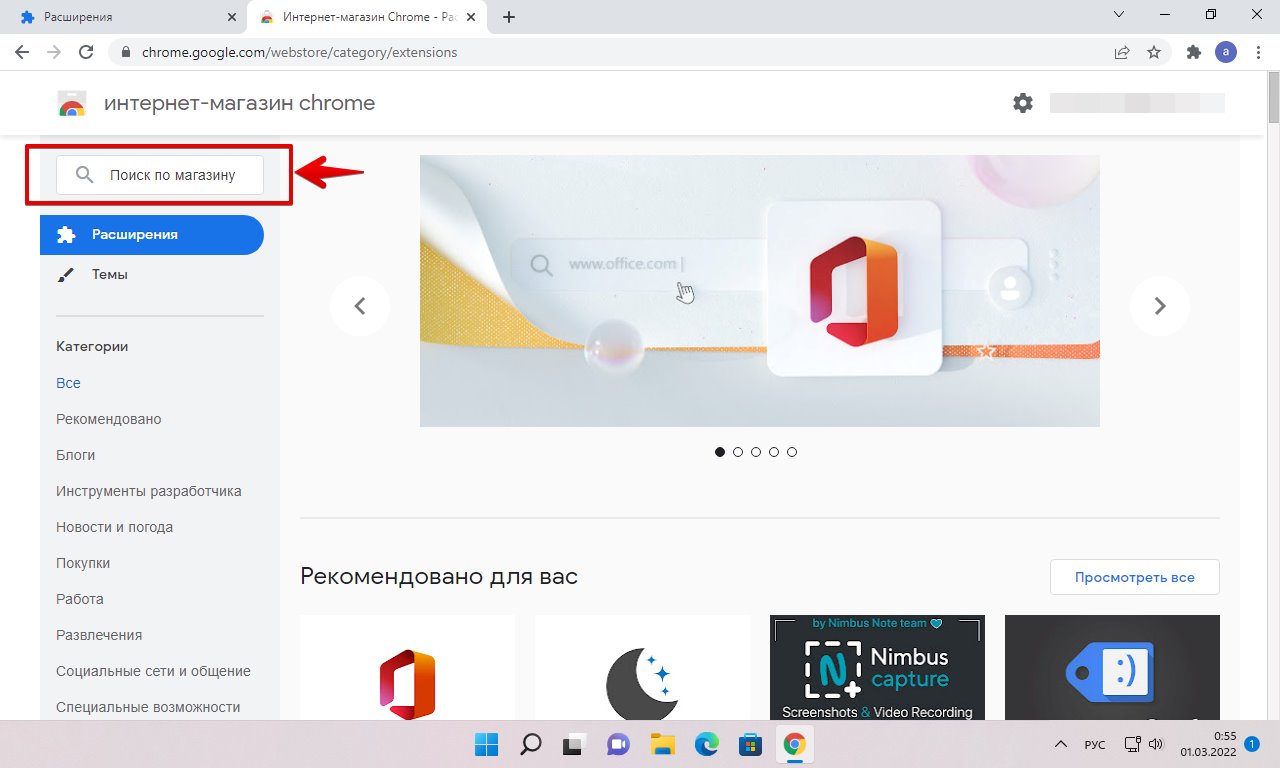Select the fourth carousel dot
Viewport: 1280px width, 768px height.
[774, 452]
